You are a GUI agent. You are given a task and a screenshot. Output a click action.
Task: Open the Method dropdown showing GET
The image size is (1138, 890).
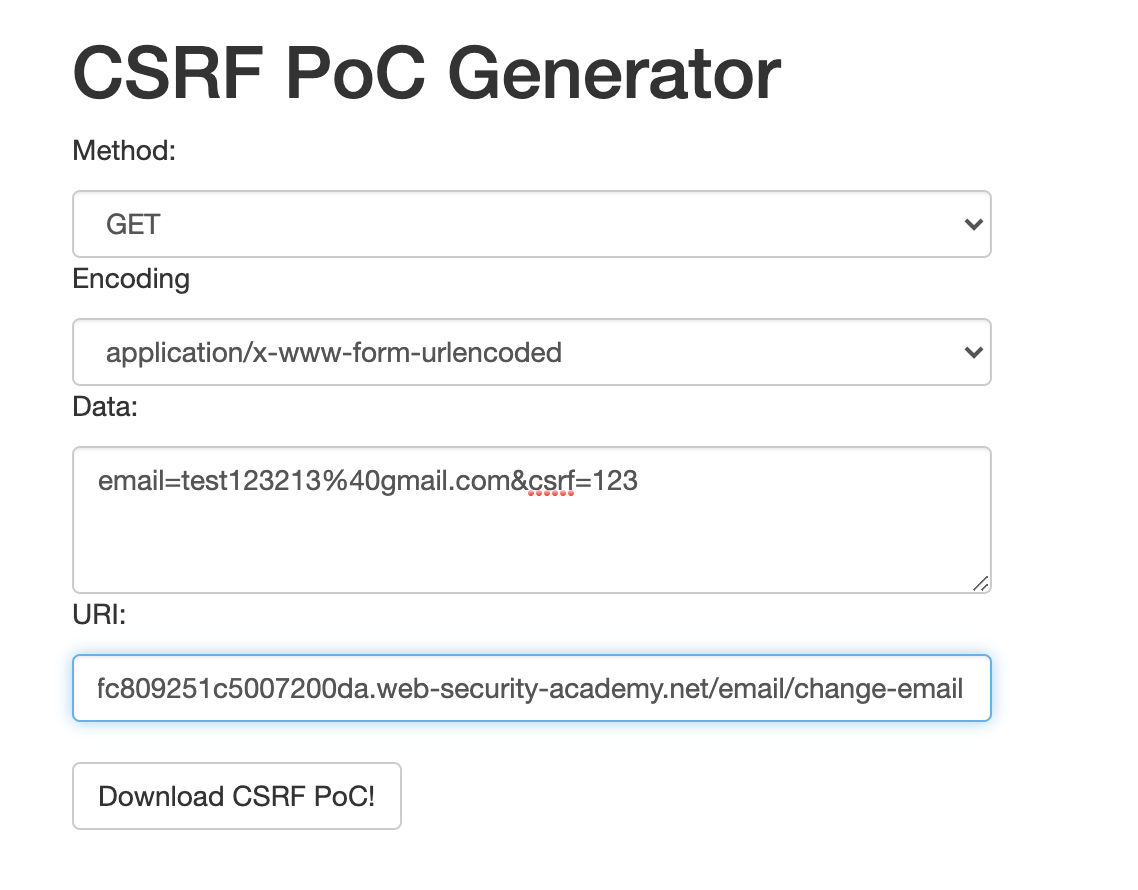[x=531, y=224]
